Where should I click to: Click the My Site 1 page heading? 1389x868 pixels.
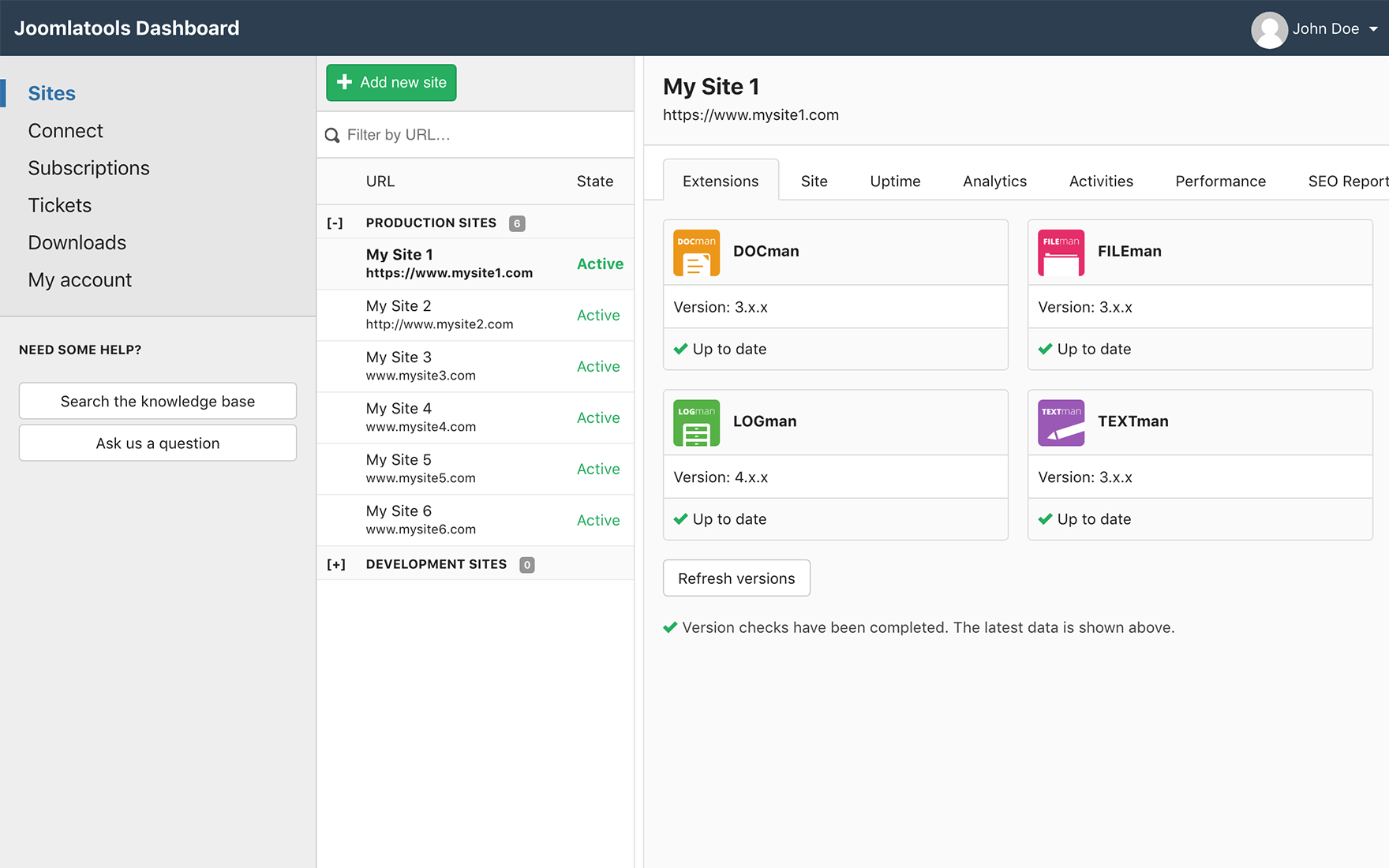tap(711, 86)
